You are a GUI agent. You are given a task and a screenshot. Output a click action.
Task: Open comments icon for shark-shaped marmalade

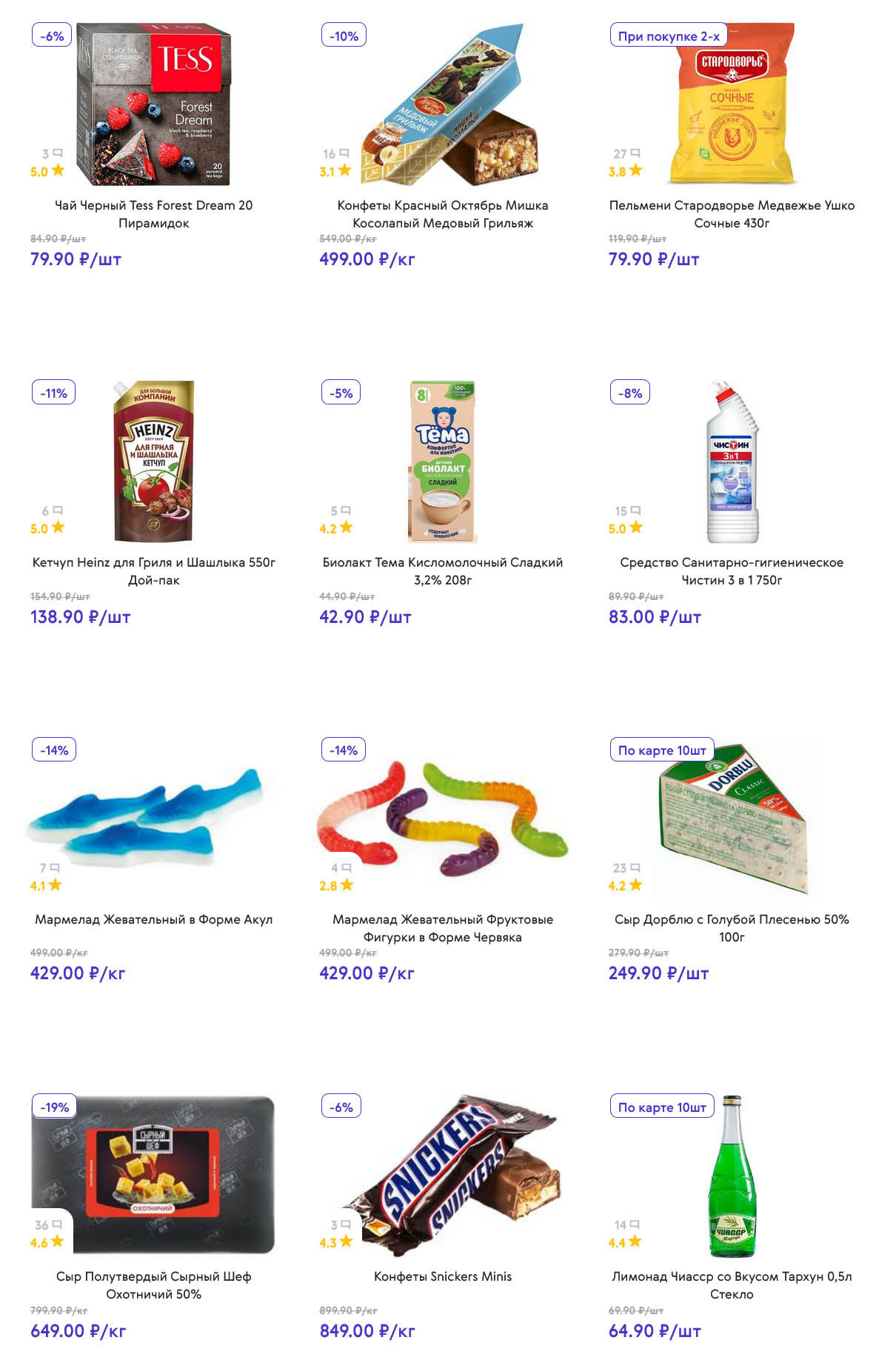pyautogui.click(x=55, y=867)
